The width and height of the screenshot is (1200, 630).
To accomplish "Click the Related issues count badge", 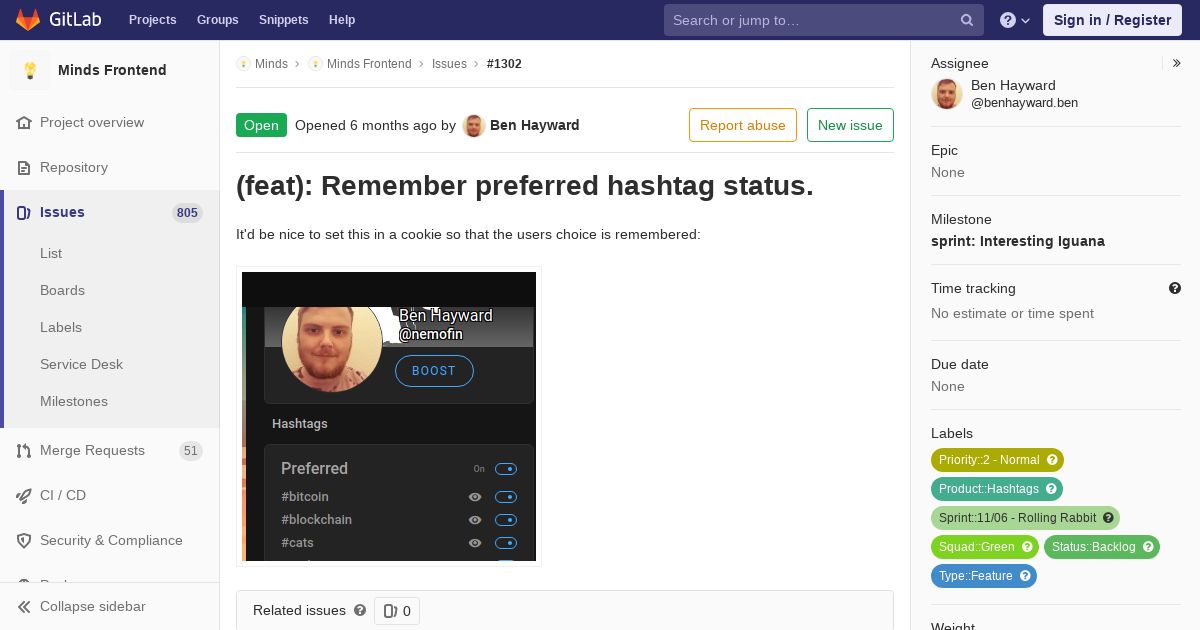I will (x=397, y=611).
